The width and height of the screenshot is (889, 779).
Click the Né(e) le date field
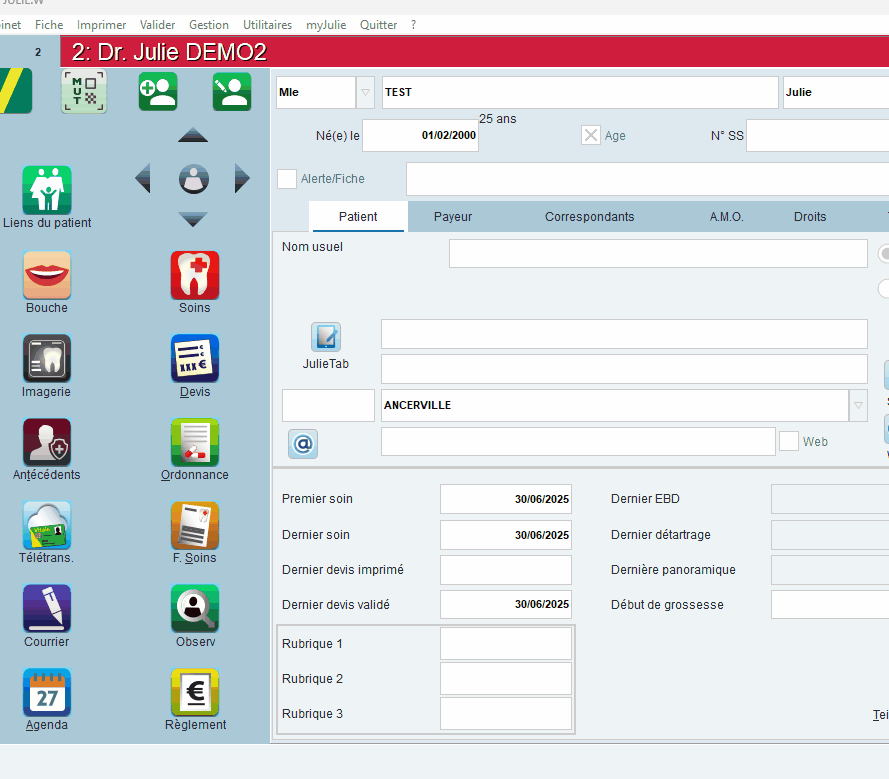coord(421,136)
